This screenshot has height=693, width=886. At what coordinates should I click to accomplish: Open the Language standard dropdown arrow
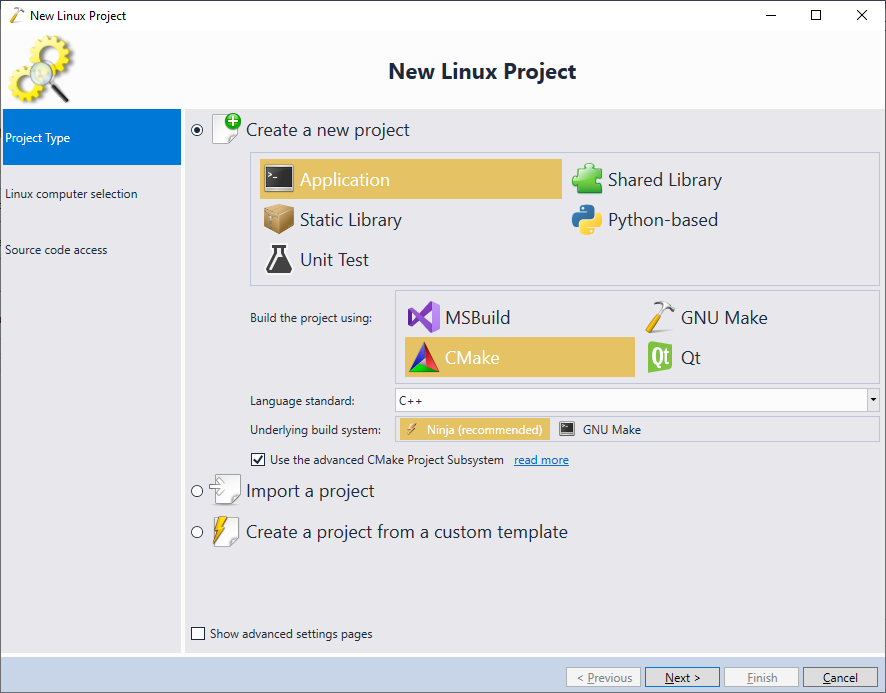click(x=873, y=400)
